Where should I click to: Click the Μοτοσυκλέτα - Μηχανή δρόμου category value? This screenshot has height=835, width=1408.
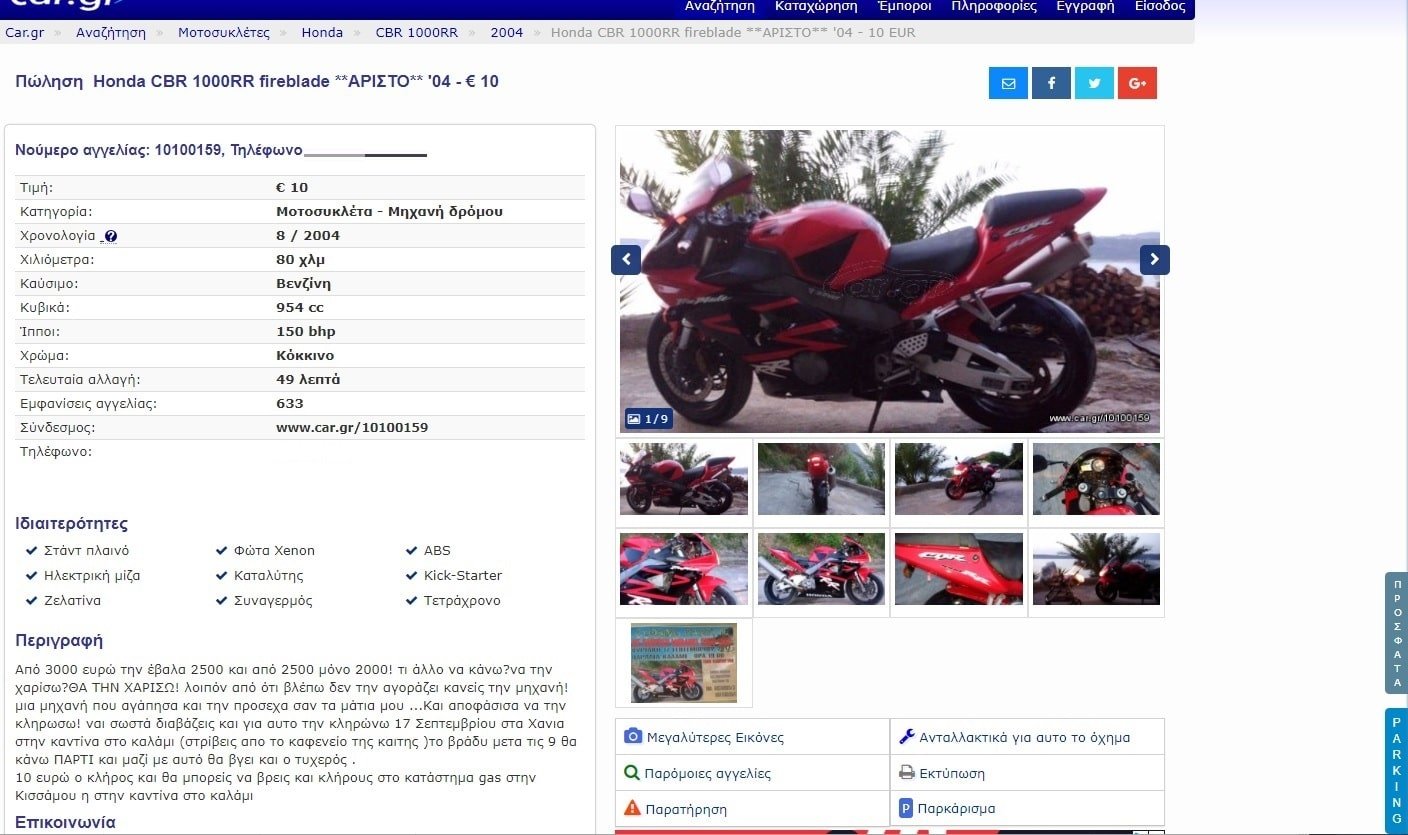(x=390, y=211)
